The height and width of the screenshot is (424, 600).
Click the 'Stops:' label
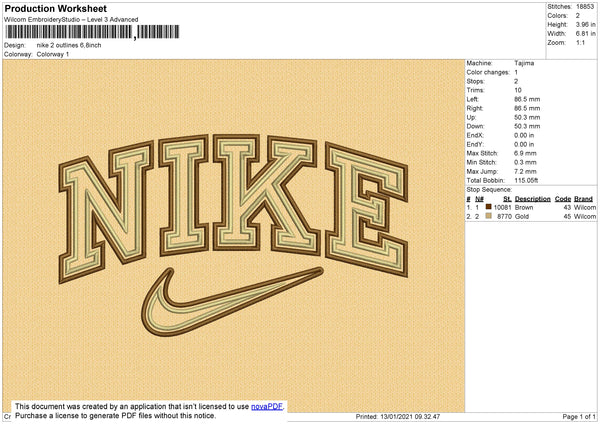pos(475,82)
